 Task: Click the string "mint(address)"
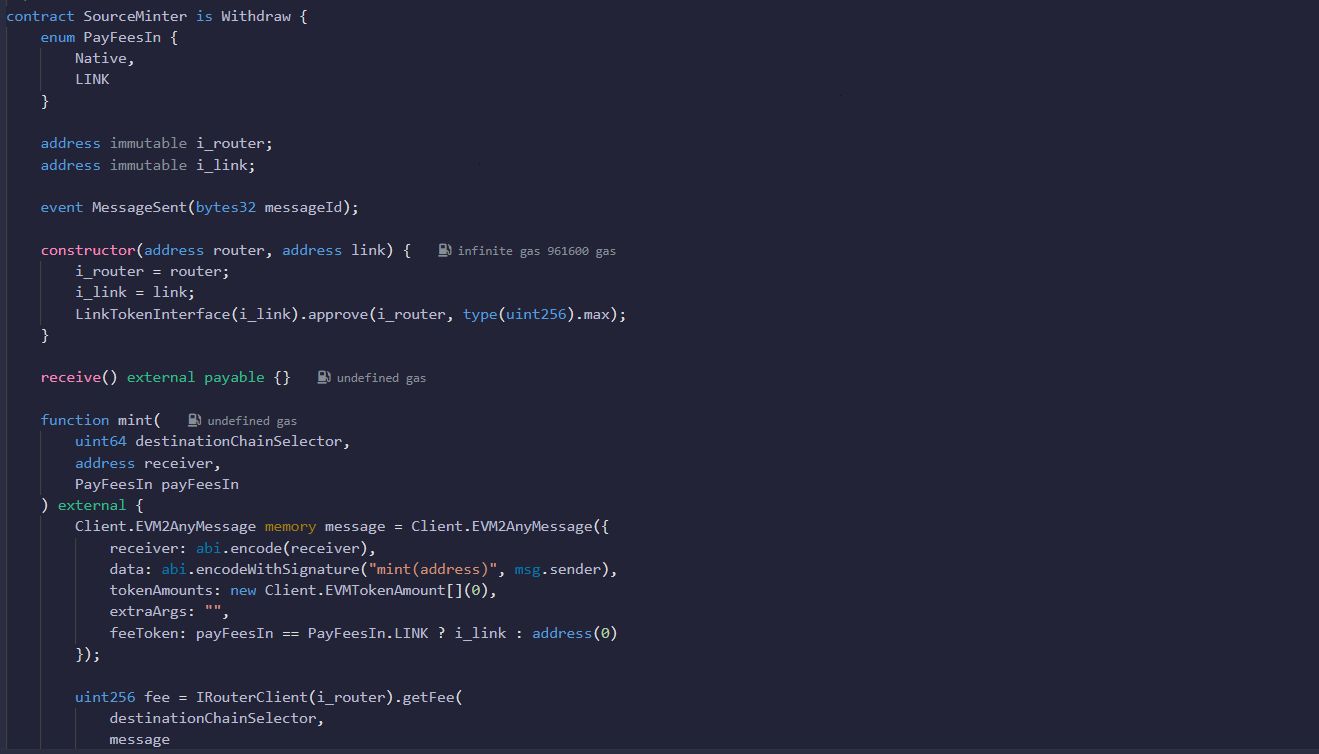433,570
